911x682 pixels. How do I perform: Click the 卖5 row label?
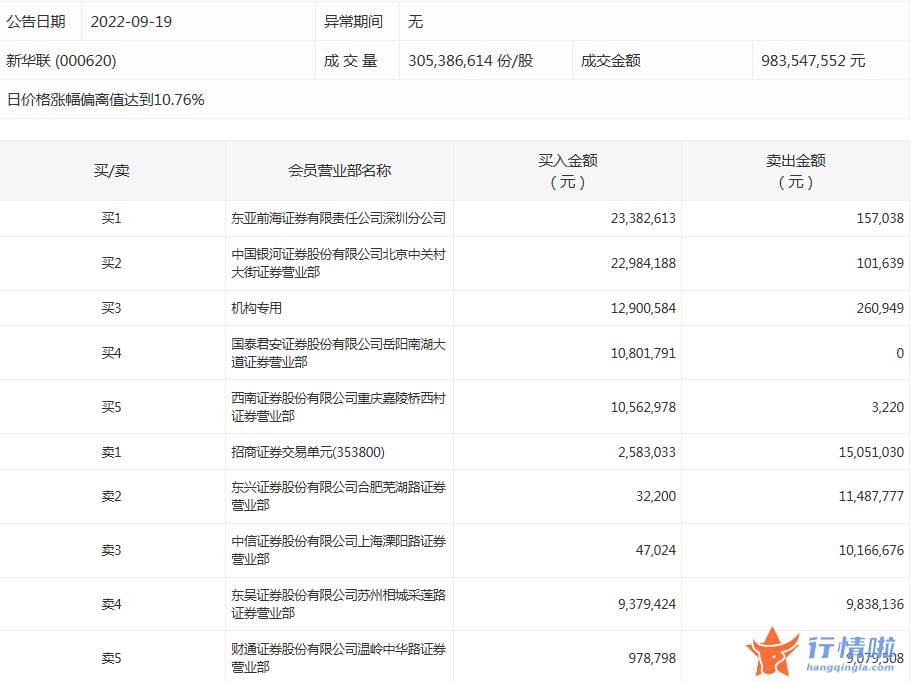[112, 658]
